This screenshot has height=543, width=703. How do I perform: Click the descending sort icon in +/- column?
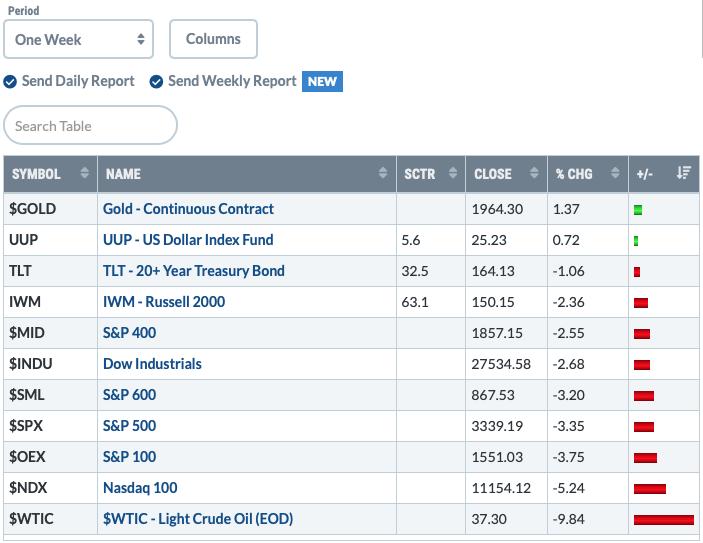[684, 173]
